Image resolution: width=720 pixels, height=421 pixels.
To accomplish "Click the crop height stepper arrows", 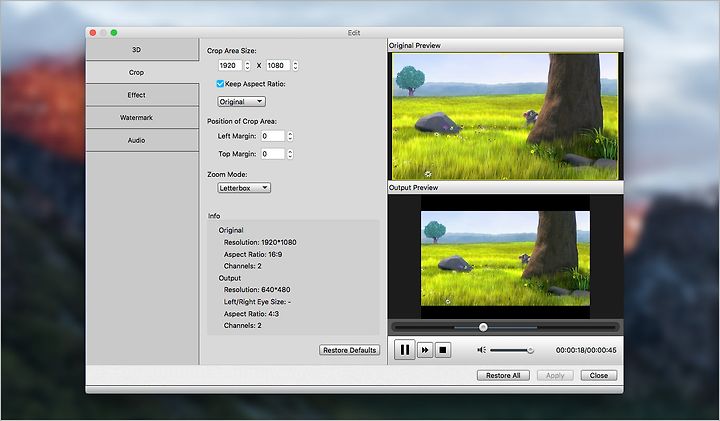I will (295, 66).
